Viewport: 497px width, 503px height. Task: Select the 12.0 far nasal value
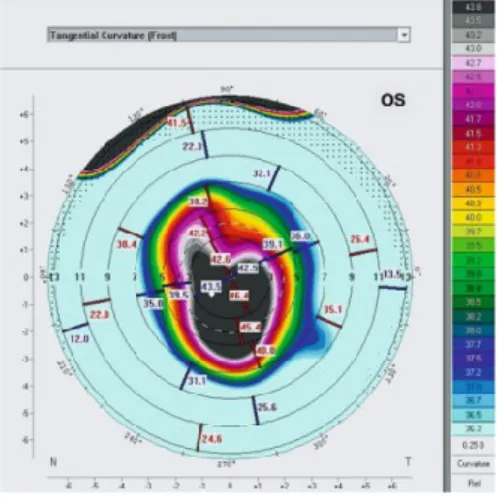coord(80,339)
